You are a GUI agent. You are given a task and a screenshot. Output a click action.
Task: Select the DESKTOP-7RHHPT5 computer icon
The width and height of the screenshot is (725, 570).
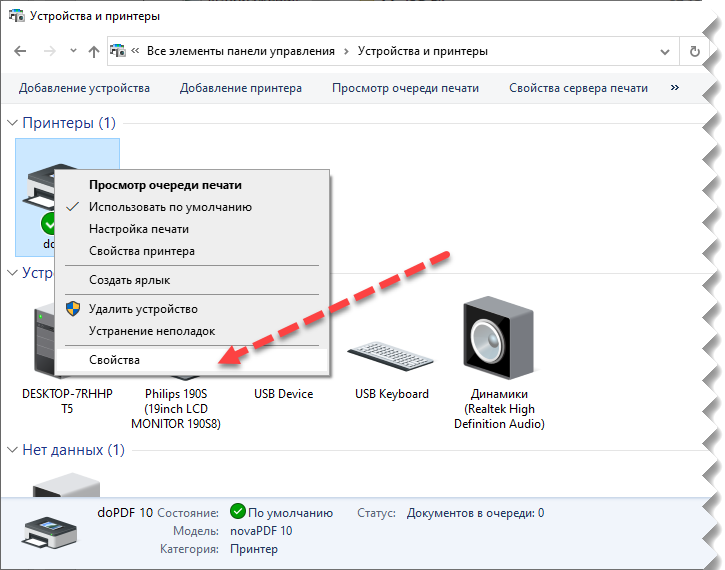point(44,340)
